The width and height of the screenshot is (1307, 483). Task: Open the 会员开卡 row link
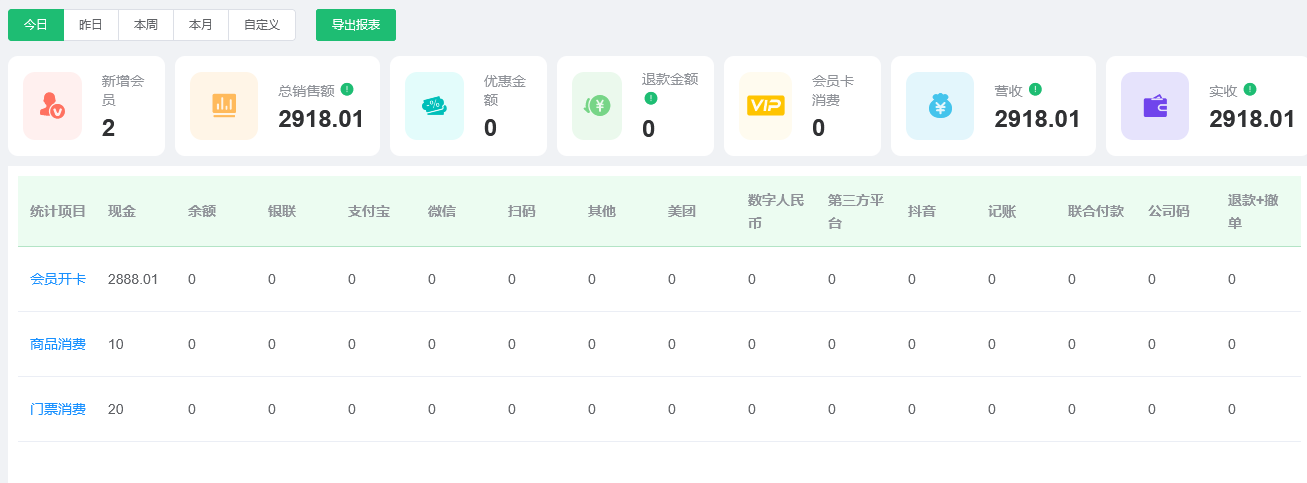pyautogui.click(x=58, y=279)
